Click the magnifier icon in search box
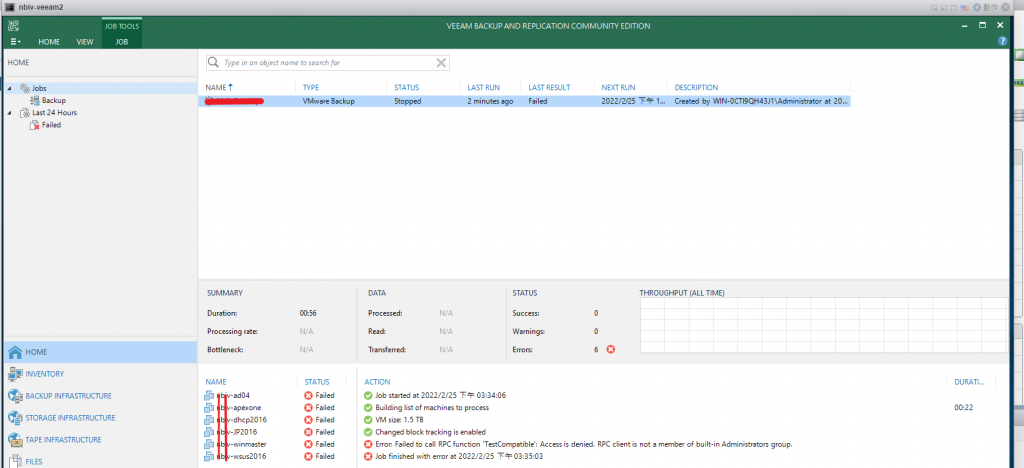The image size is (1024, 468). pos(214,63)
